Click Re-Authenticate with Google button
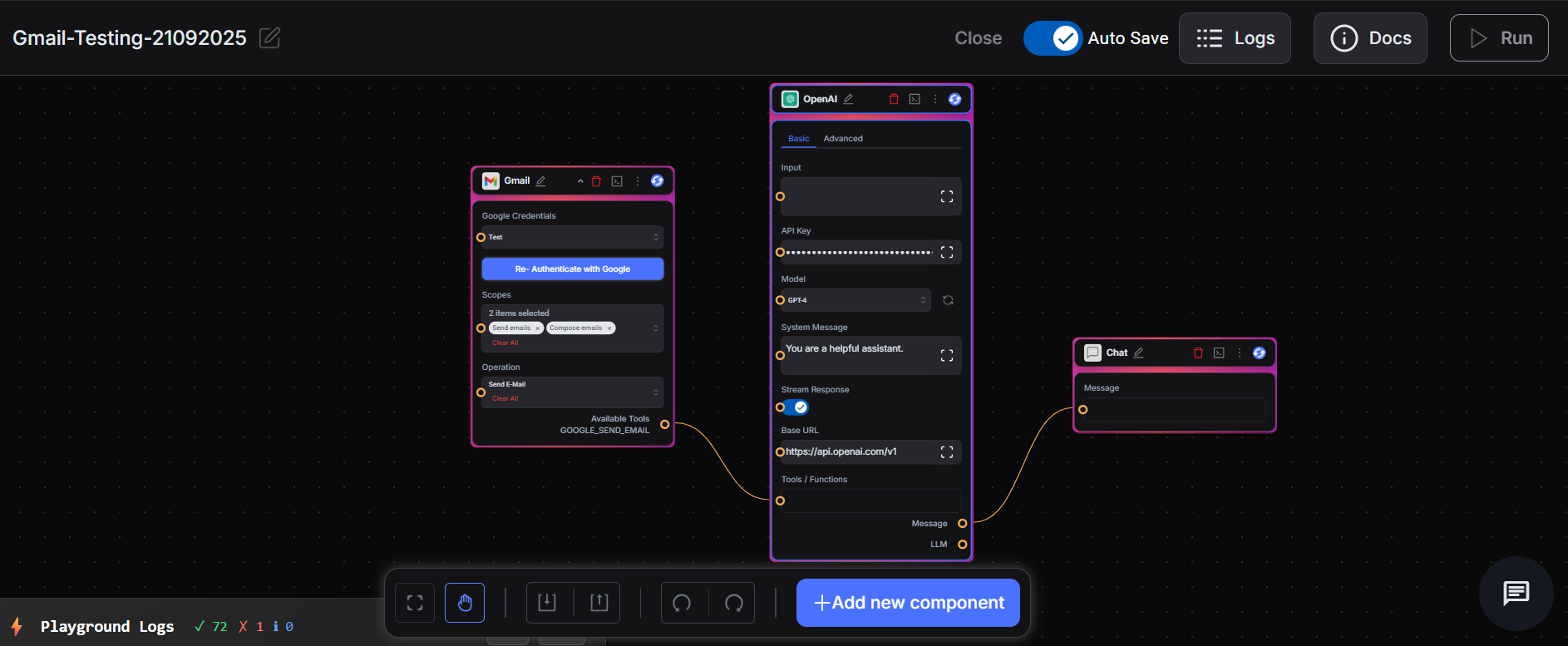Viewport: 1568px width, 646px height. tap(572, 269)
